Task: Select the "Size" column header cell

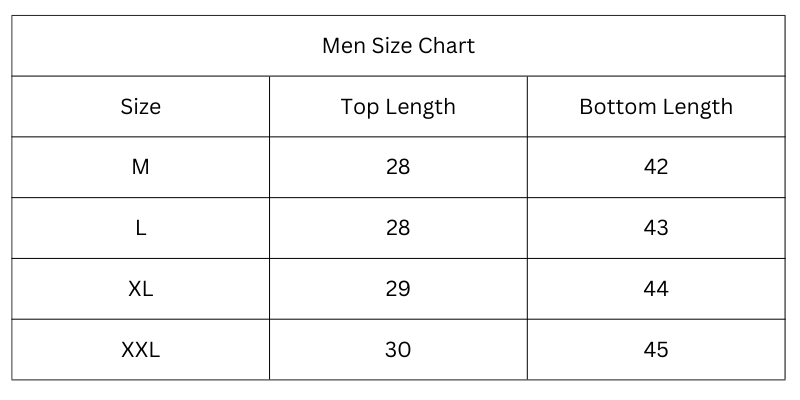Action: coord(140,107)
